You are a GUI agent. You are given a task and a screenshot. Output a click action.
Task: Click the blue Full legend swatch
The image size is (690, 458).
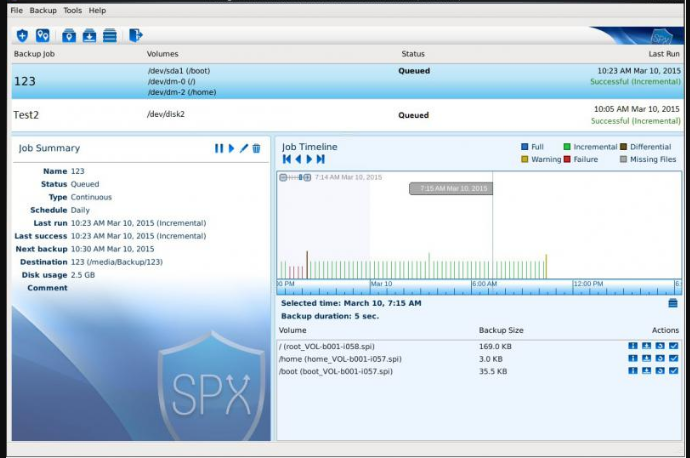pyautogui.click(x=524, y=147)
